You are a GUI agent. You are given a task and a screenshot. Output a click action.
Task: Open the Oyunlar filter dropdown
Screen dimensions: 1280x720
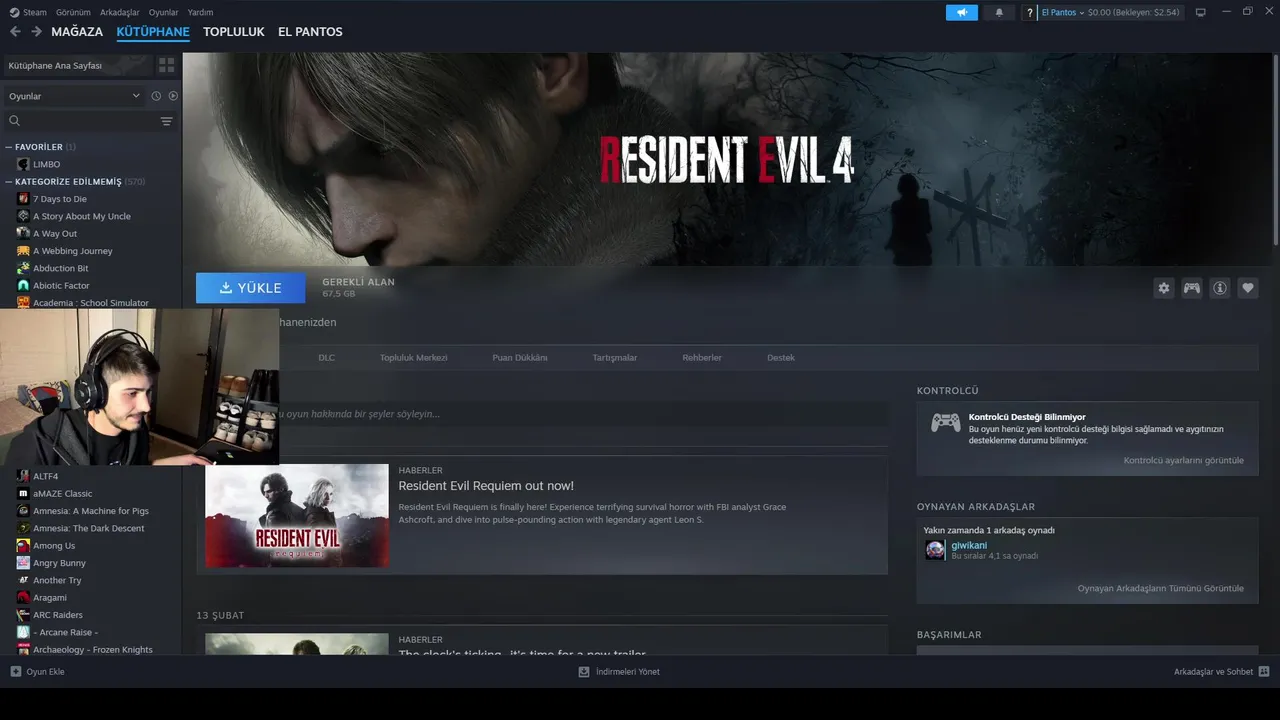[74, 96]
